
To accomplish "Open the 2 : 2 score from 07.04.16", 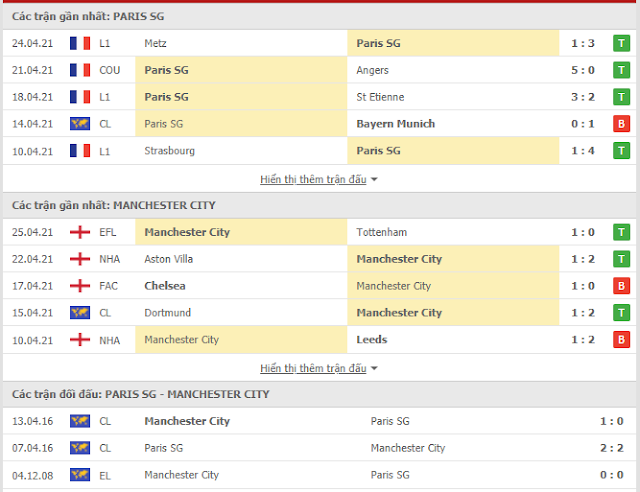I will pyautogui.click(x=611, y=448).
